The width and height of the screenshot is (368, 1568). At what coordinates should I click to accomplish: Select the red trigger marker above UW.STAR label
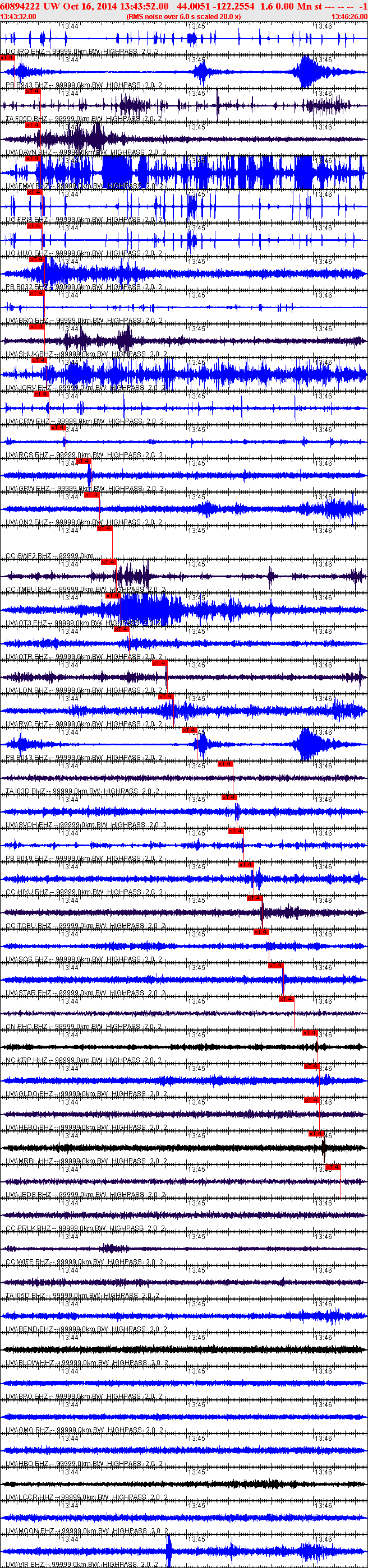point(275,966)
